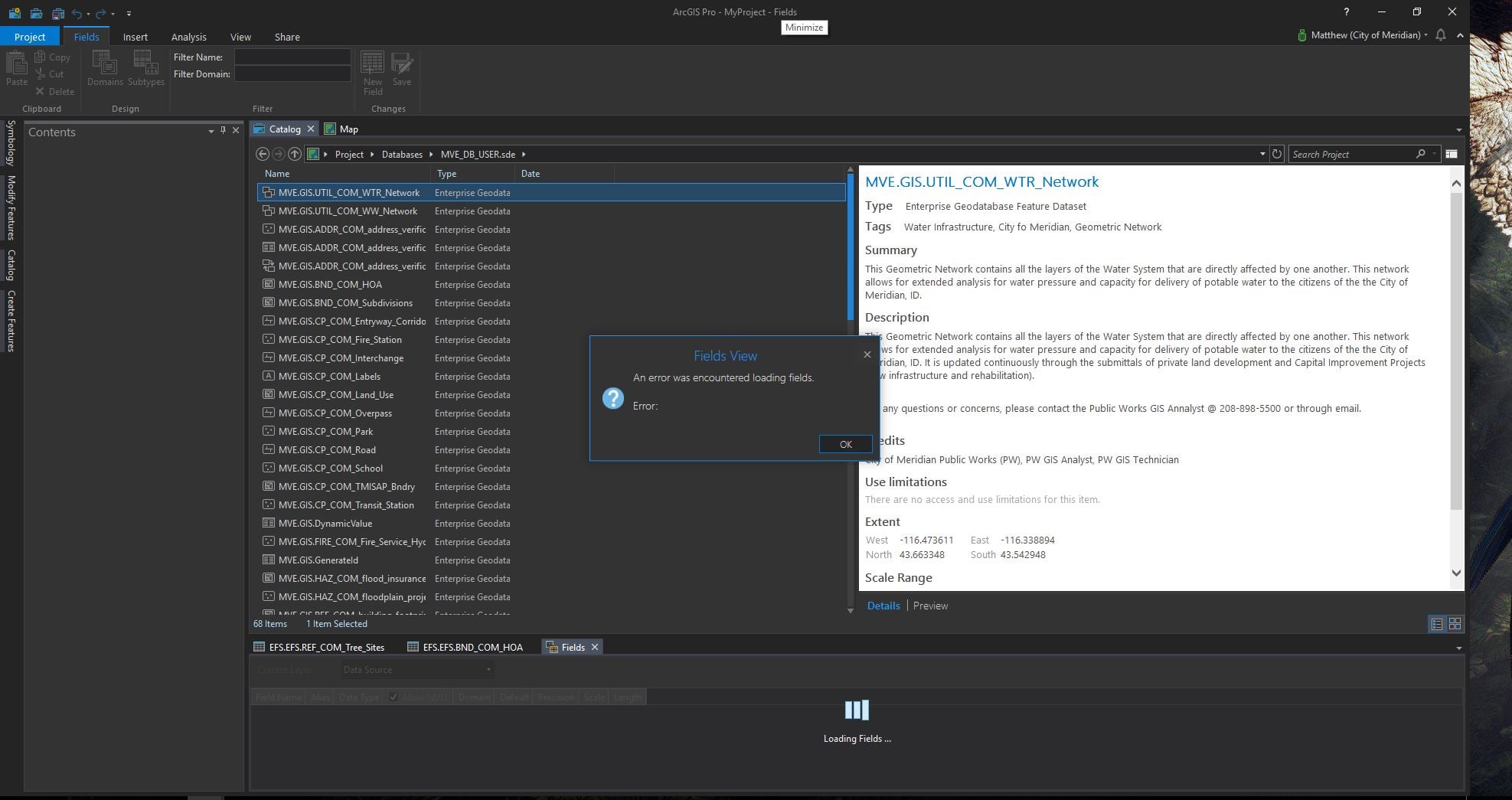Click OK in the Fields View error dialog

[845, 444]
